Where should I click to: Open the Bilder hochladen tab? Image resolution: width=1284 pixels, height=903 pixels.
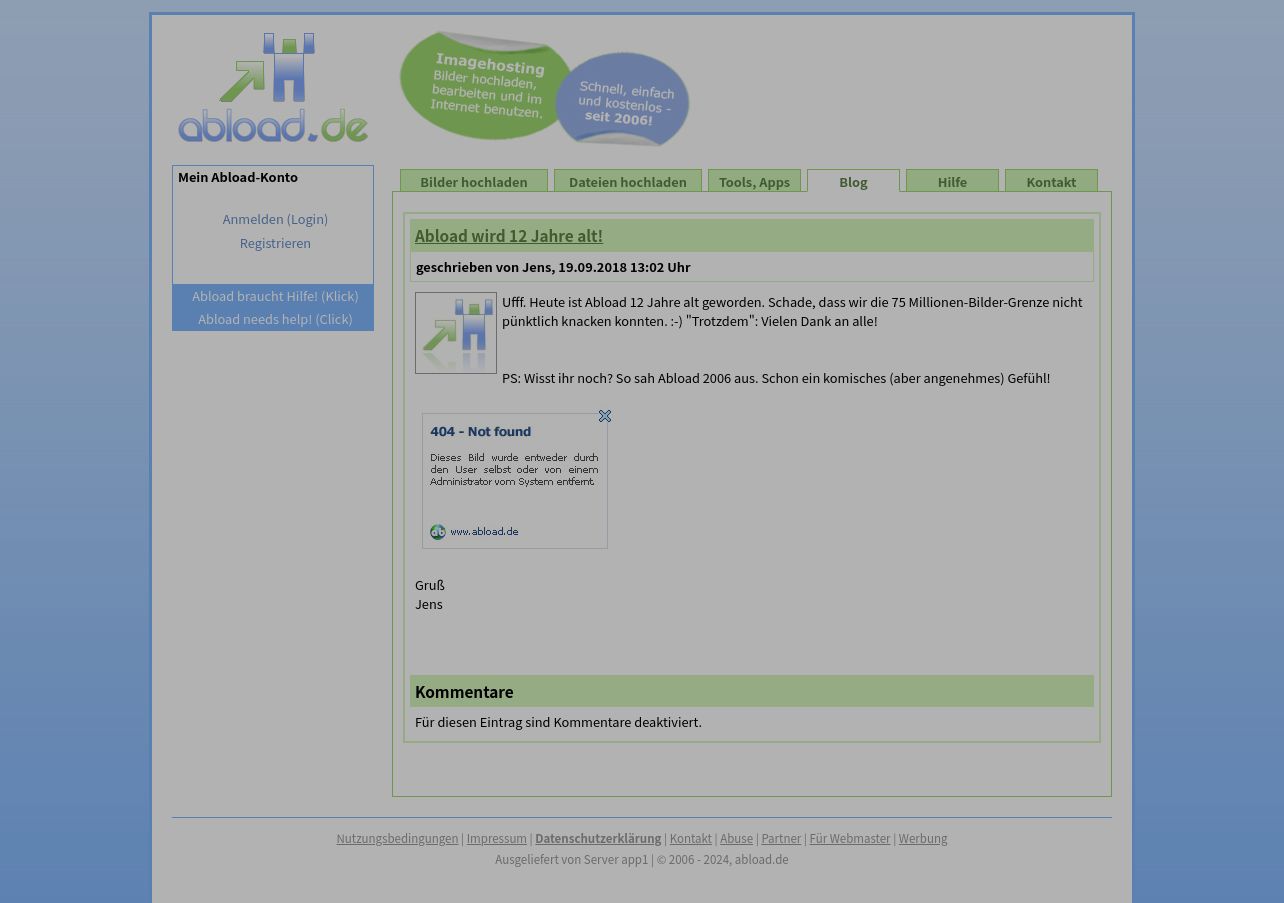[474, 182]
